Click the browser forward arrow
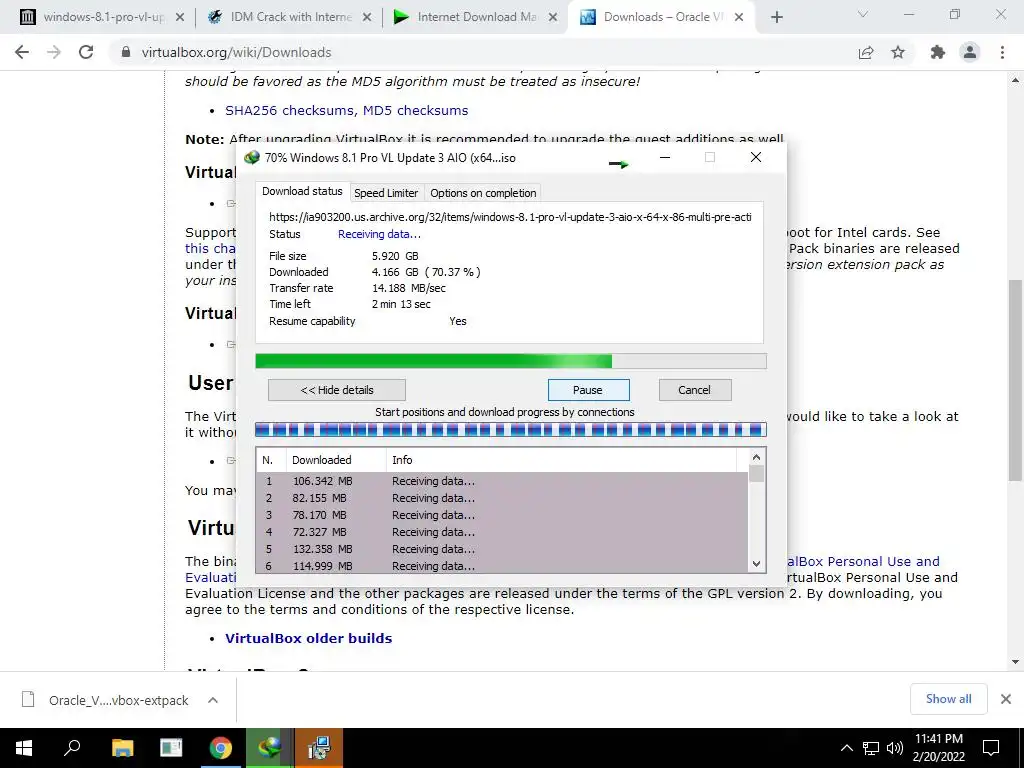Screen dimensions: 1024x768 [54, 52]
